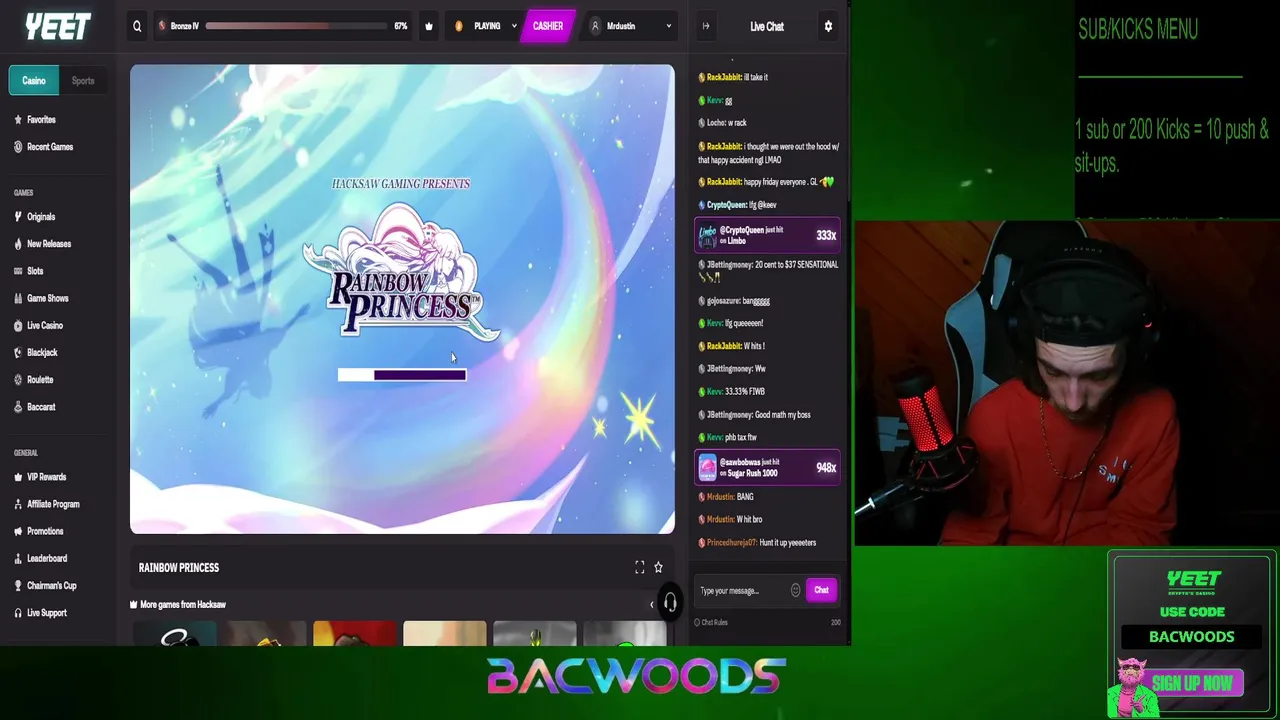This screenshot has height=720, width=1280.
Task: Click the CASHIER button
Action: 547,26
